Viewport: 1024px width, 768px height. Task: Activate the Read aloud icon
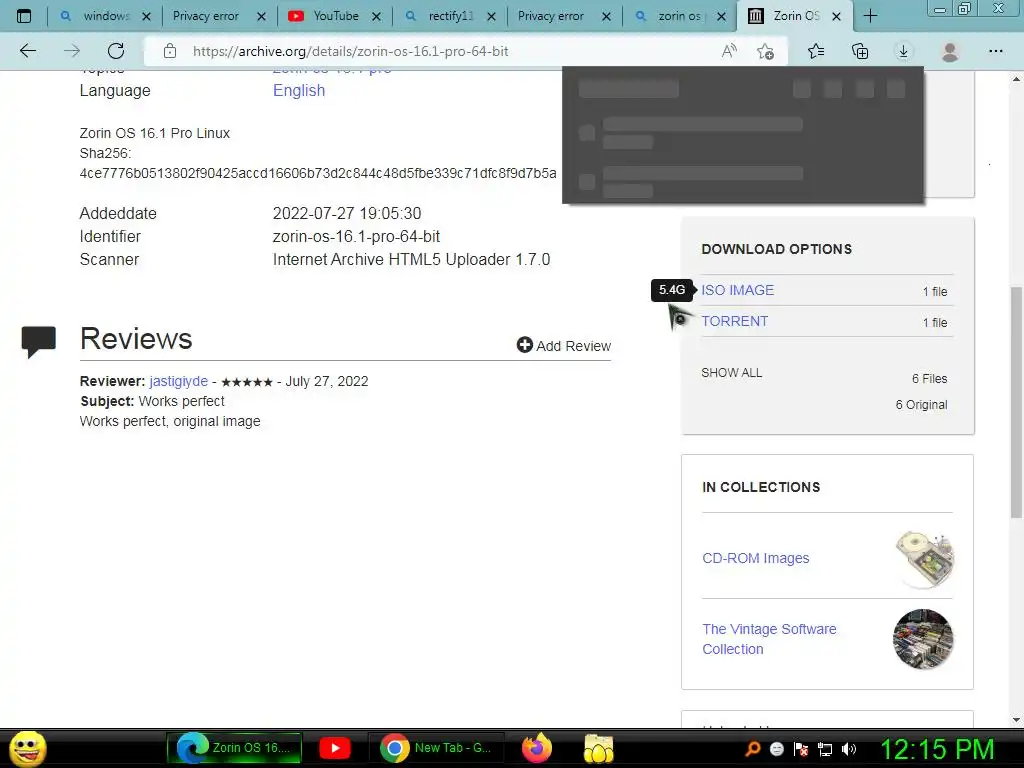(x=729, y=51)
